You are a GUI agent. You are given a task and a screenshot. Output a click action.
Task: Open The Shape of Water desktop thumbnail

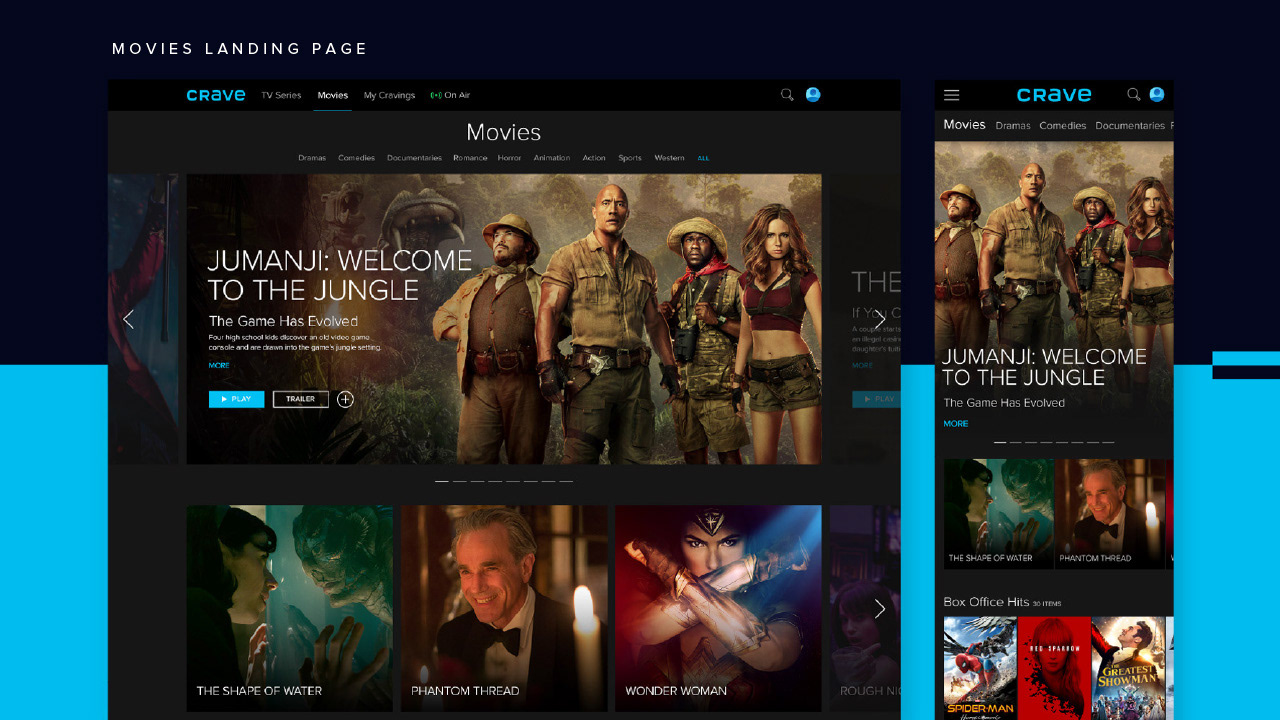pos(289,608)
